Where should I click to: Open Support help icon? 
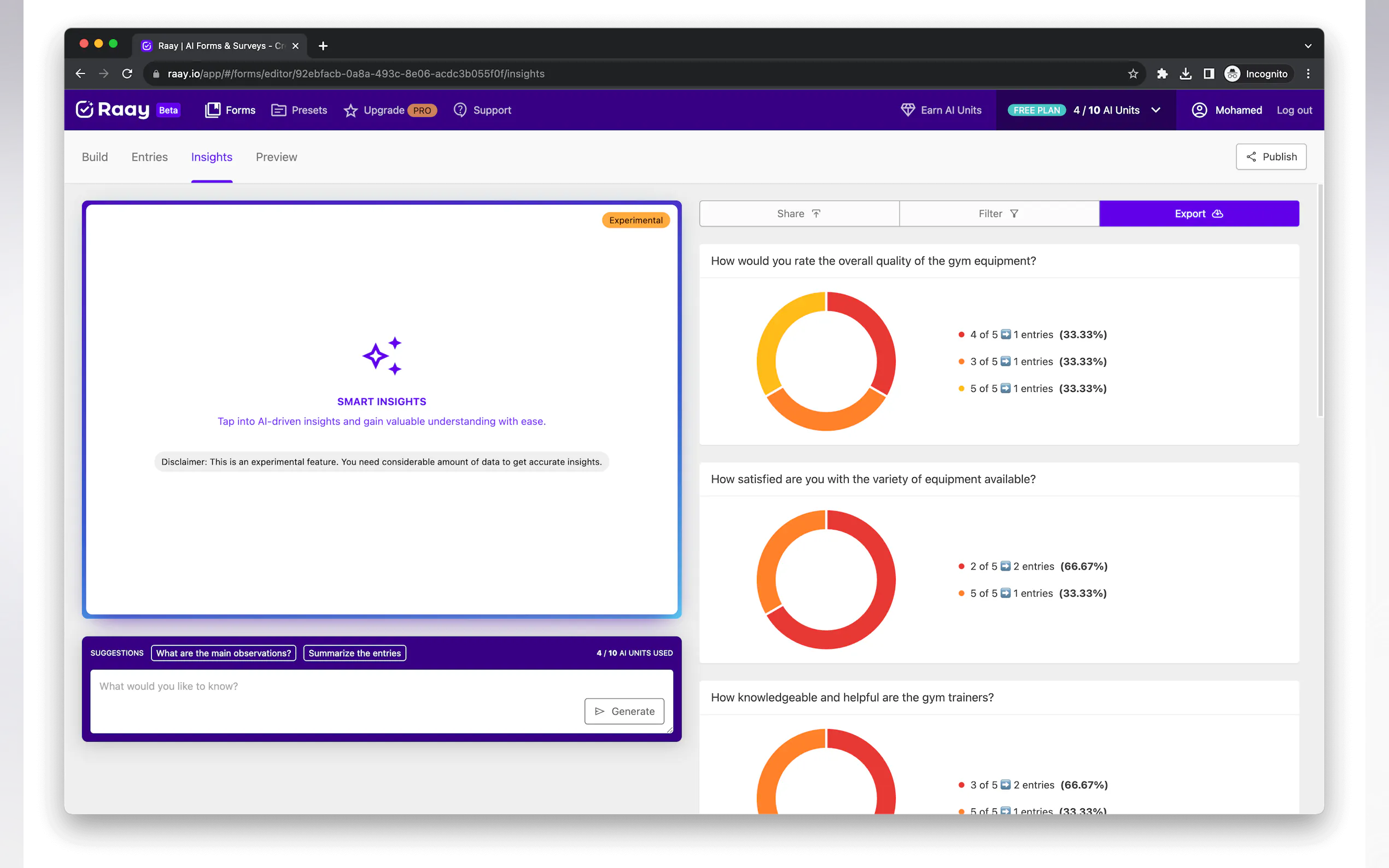click(460, 110)
